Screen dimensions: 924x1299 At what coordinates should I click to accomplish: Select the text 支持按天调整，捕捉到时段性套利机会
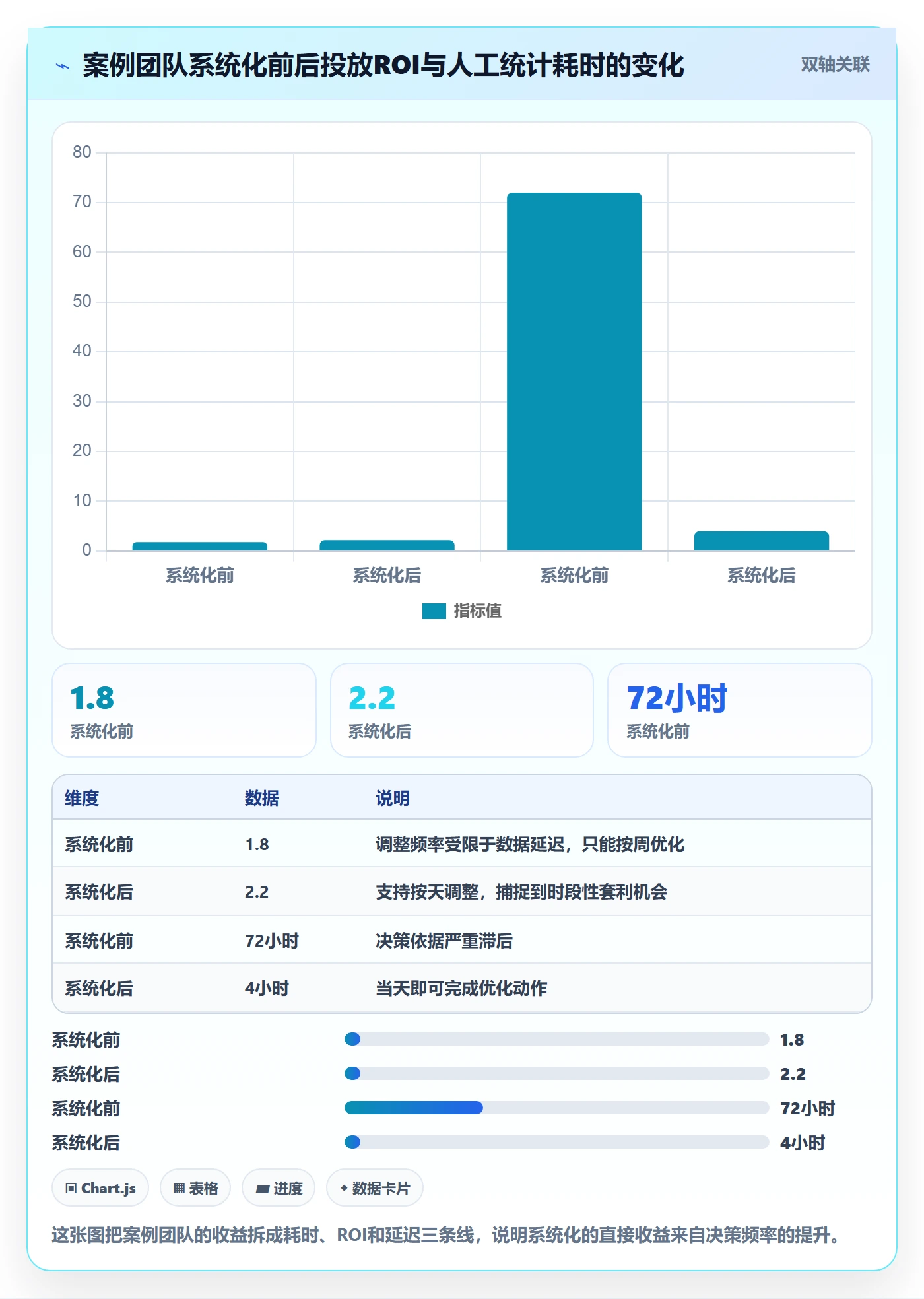coord(521,892)
